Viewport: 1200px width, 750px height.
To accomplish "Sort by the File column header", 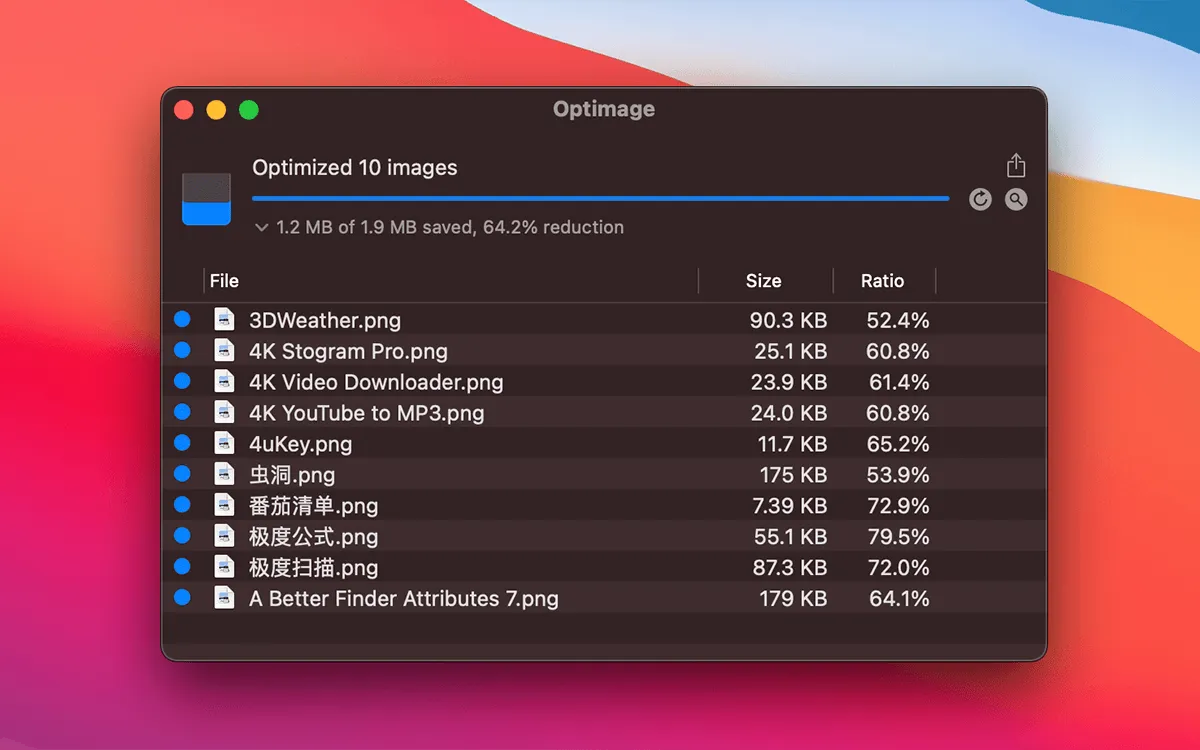I will [225, 281].
